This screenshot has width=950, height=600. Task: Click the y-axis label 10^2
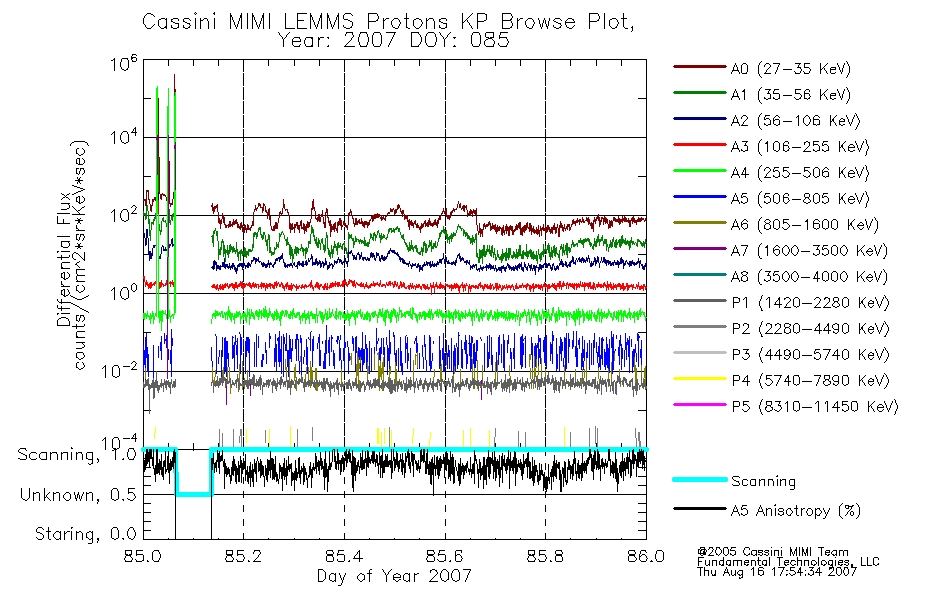click(x=124, y=215)
